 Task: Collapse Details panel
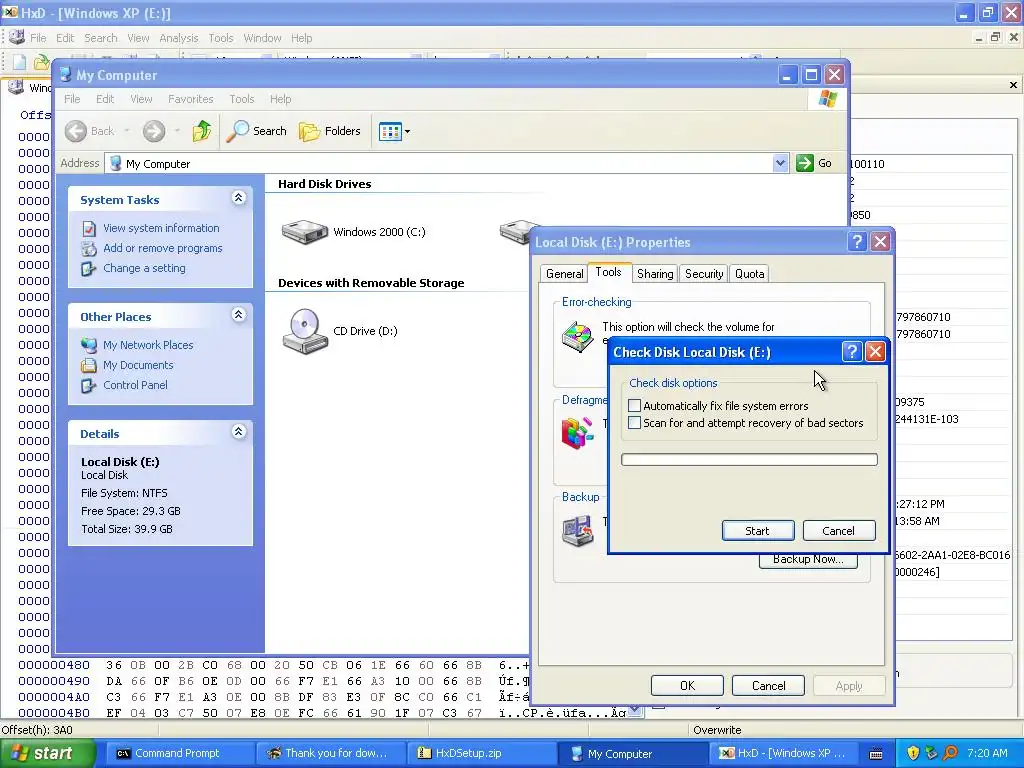238,432
